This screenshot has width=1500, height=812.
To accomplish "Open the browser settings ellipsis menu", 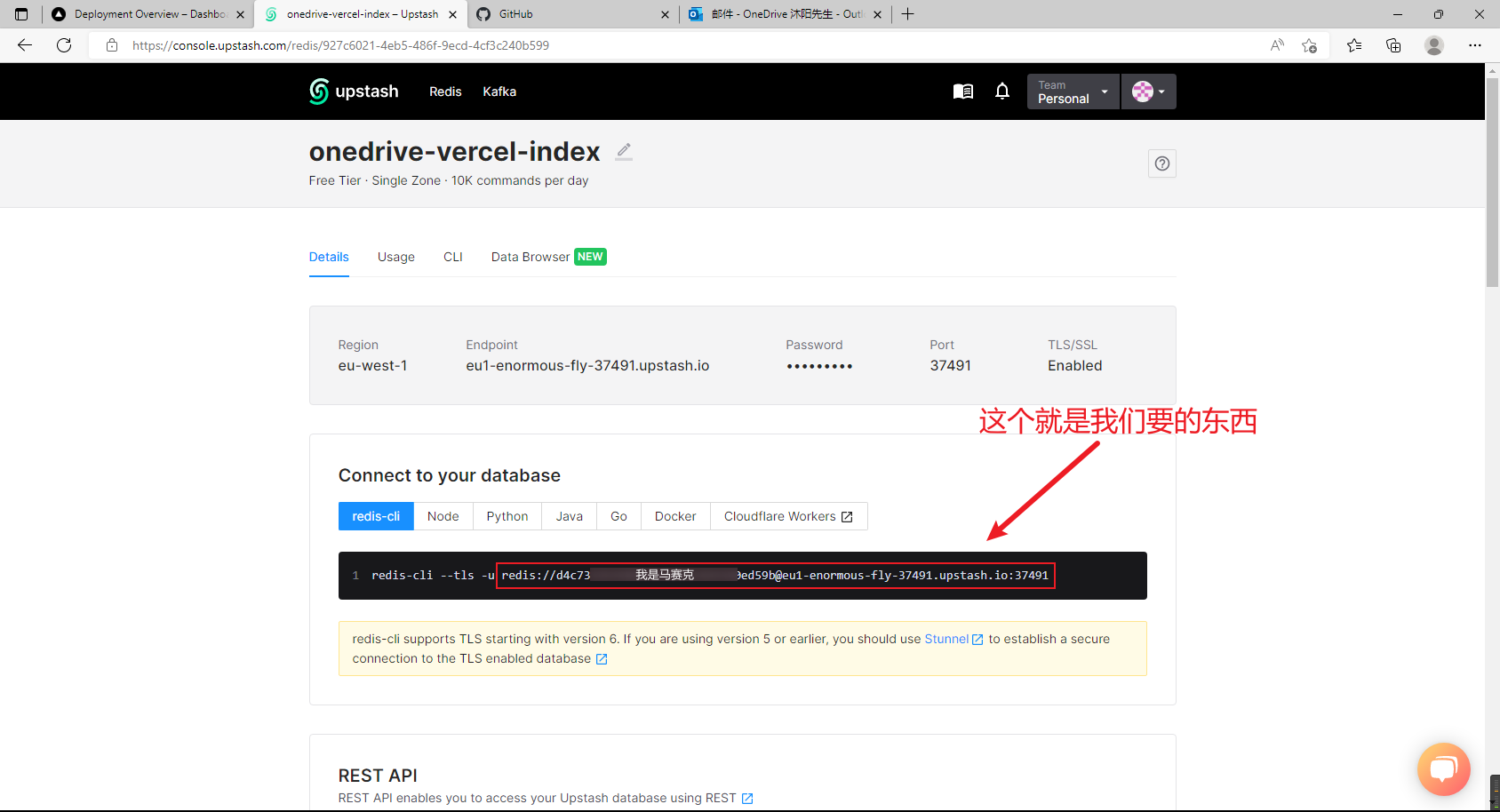I will [1475, 45].
